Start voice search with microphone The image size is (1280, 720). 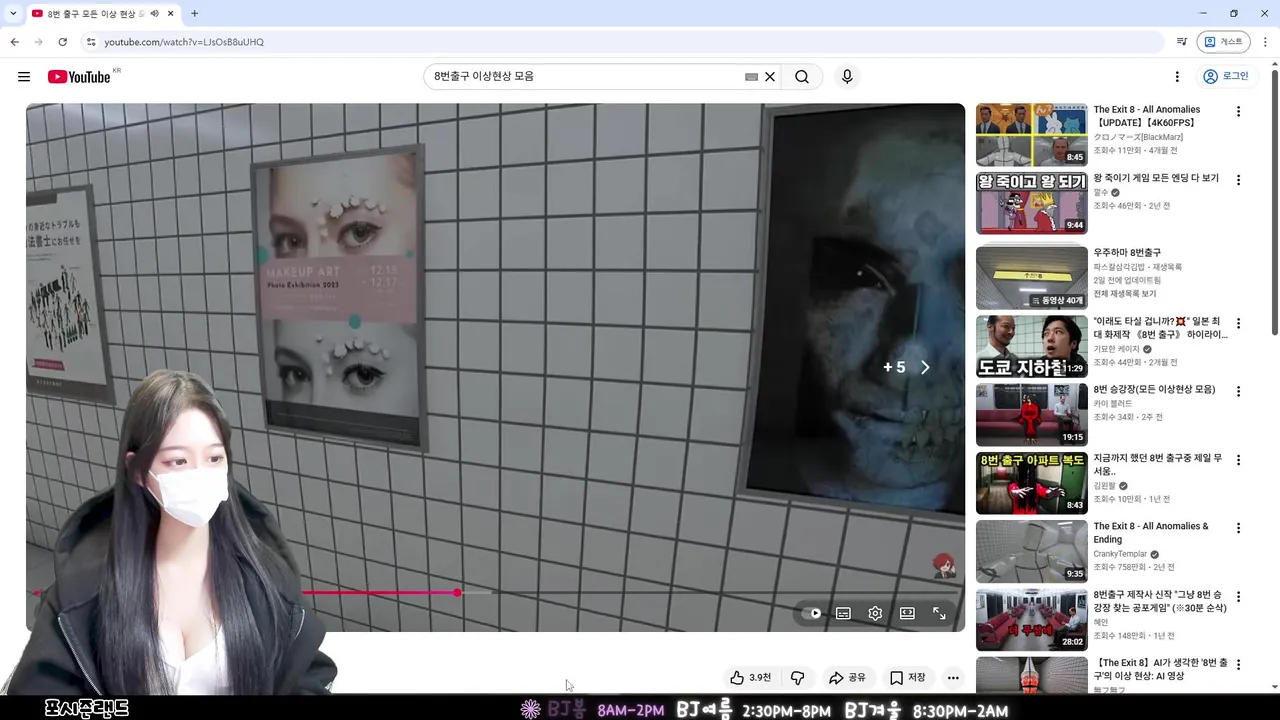tap(847, 77)
